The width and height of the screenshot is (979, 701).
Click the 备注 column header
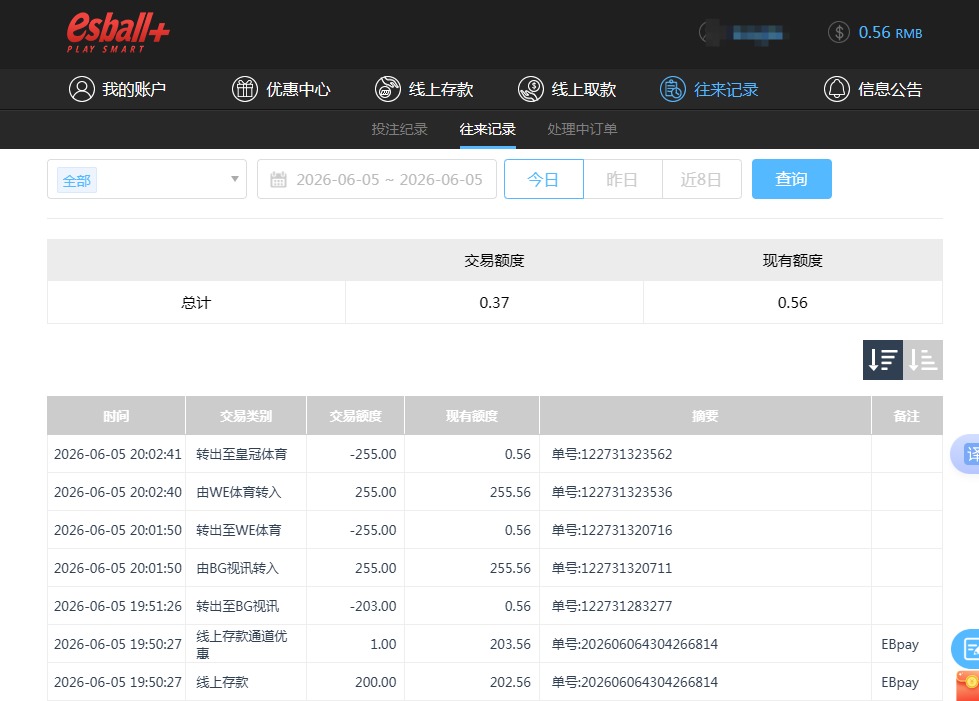pos(907,416)
